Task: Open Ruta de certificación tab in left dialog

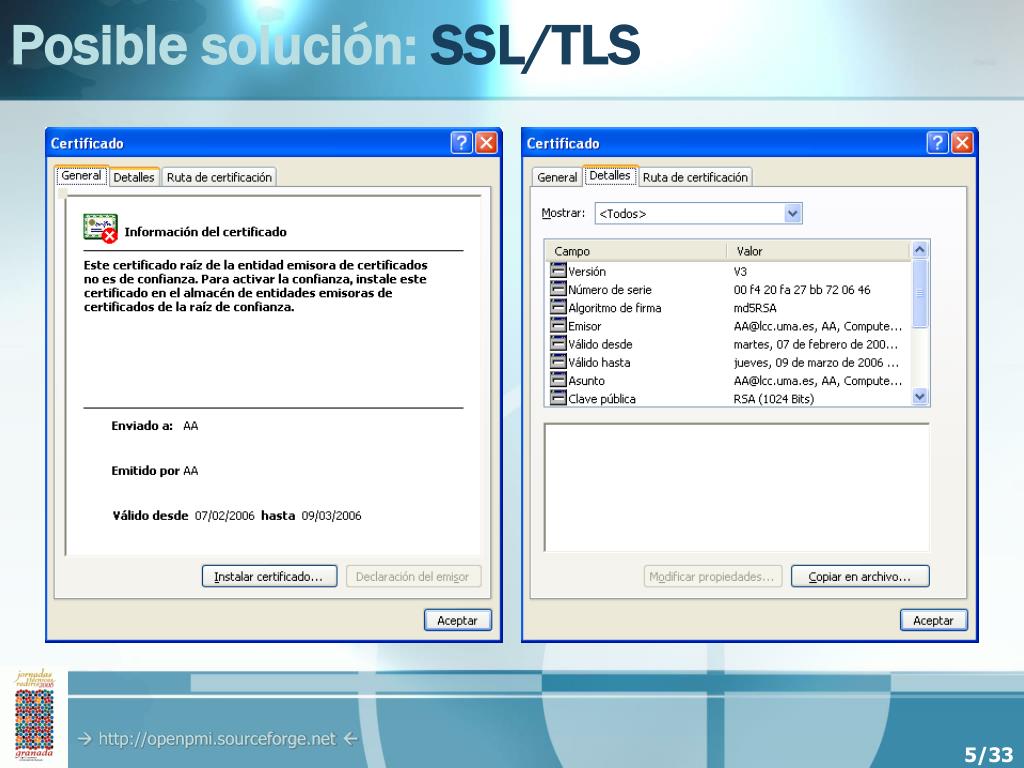Action: point(219,177)
